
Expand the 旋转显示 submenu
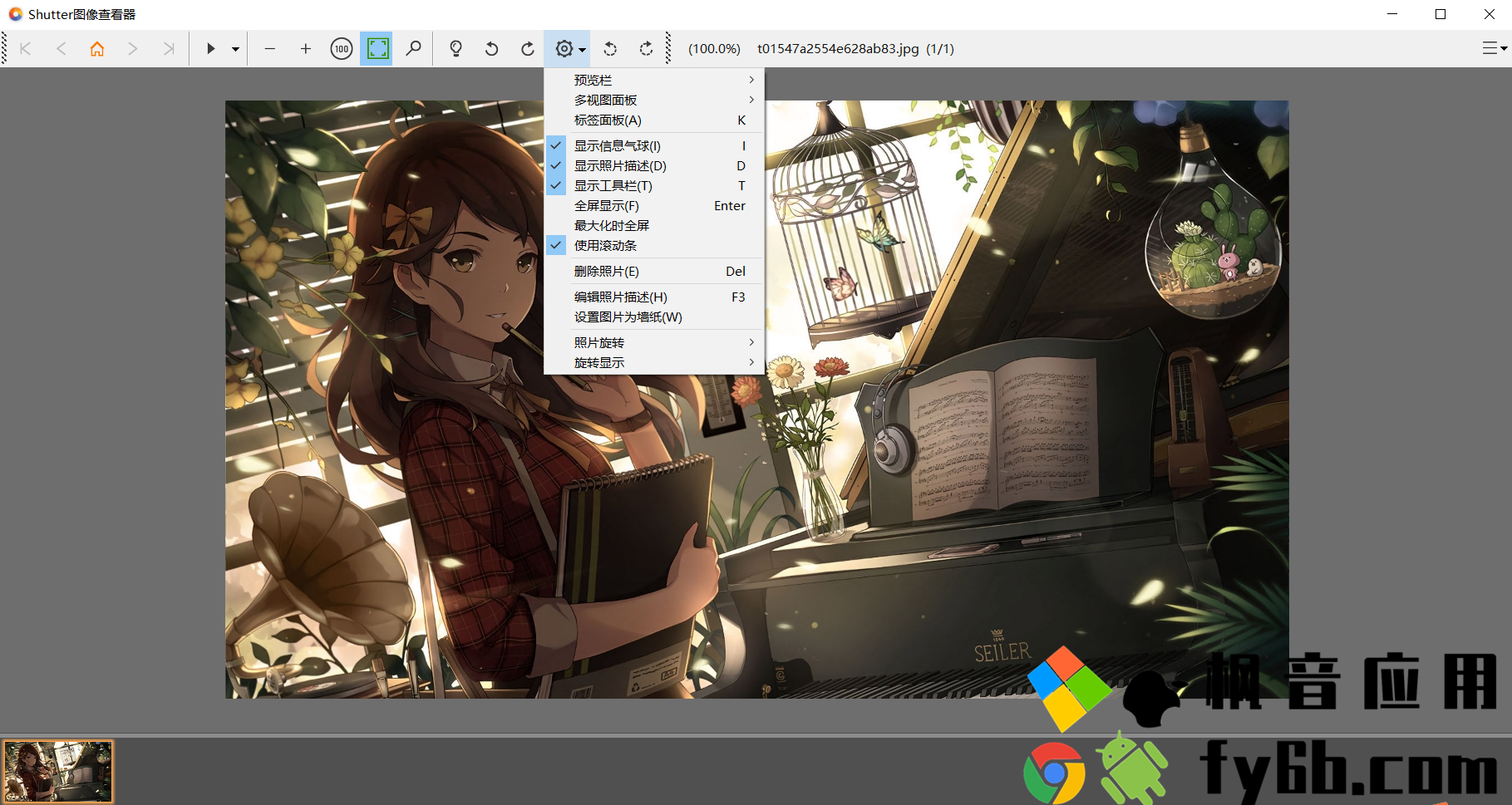coord(654,362)
